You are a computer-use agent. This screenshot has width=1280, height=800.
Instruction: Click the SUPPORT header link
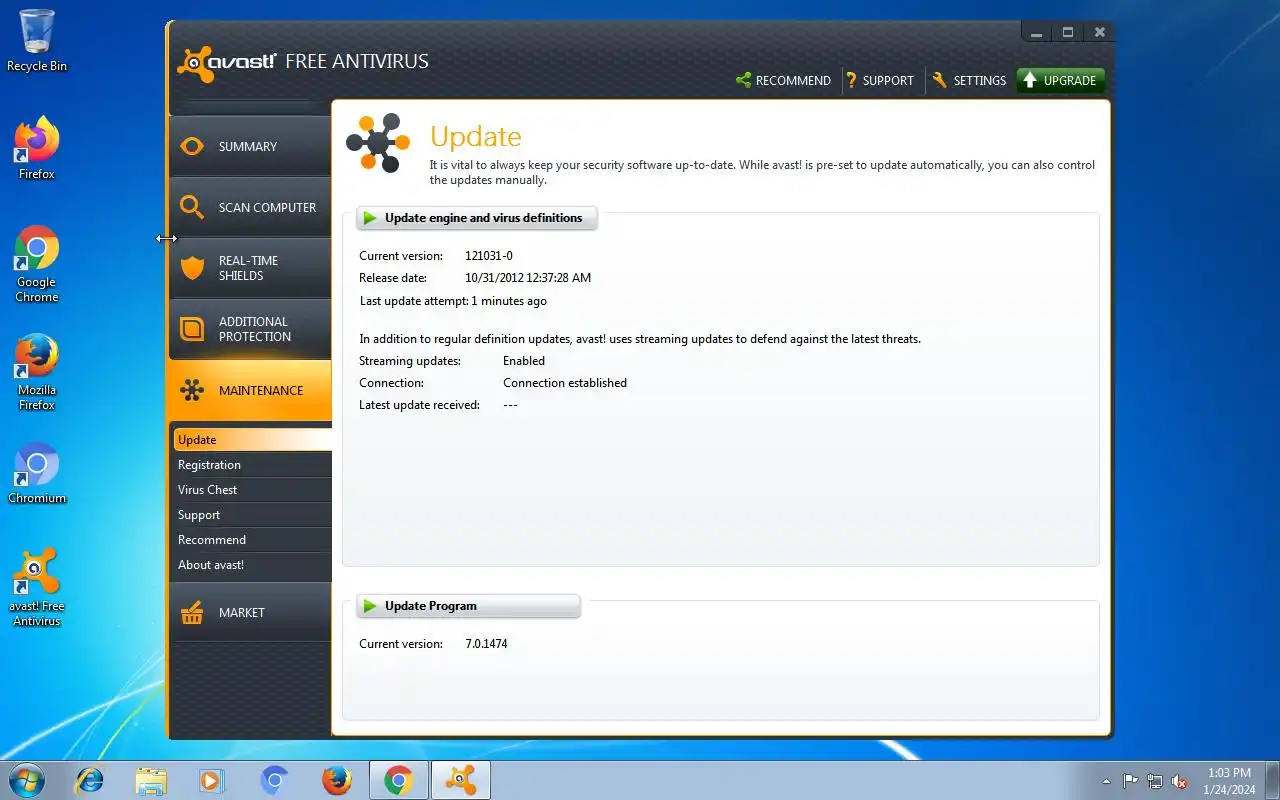880,80
